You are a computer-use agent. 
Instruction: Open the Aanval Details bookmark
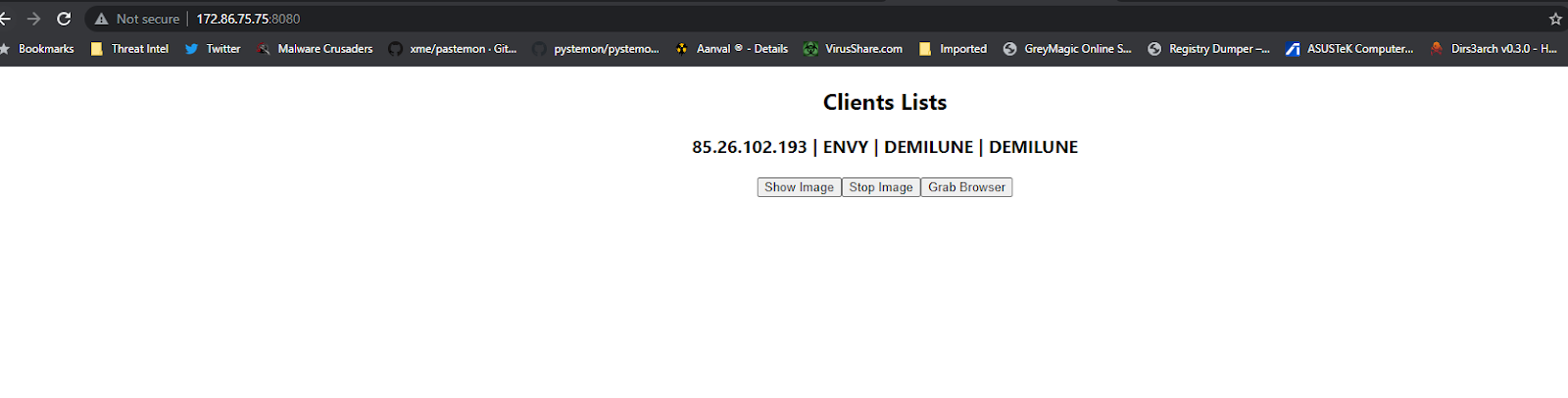pos(731,48)
